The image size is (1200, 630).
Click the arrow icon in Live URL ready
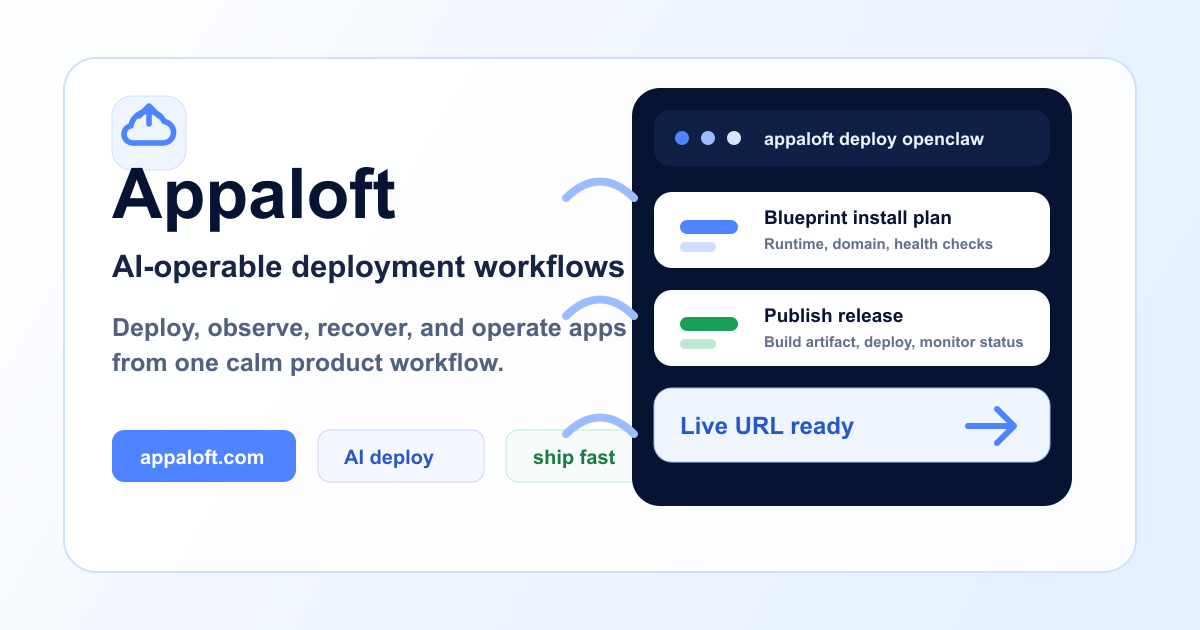pos(991,426)
